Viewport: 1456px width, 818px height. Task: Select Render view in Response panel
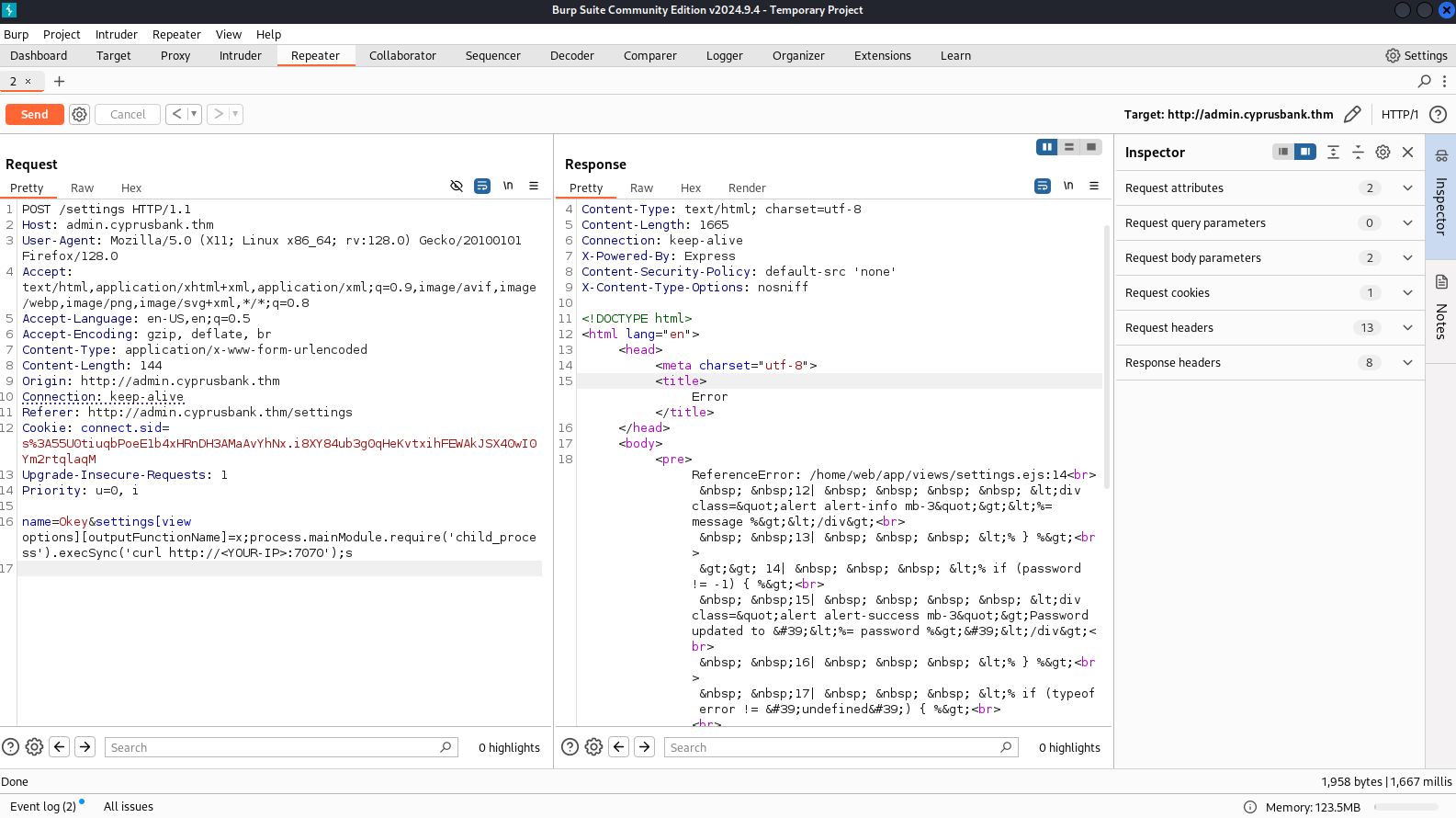coord(747,187)
